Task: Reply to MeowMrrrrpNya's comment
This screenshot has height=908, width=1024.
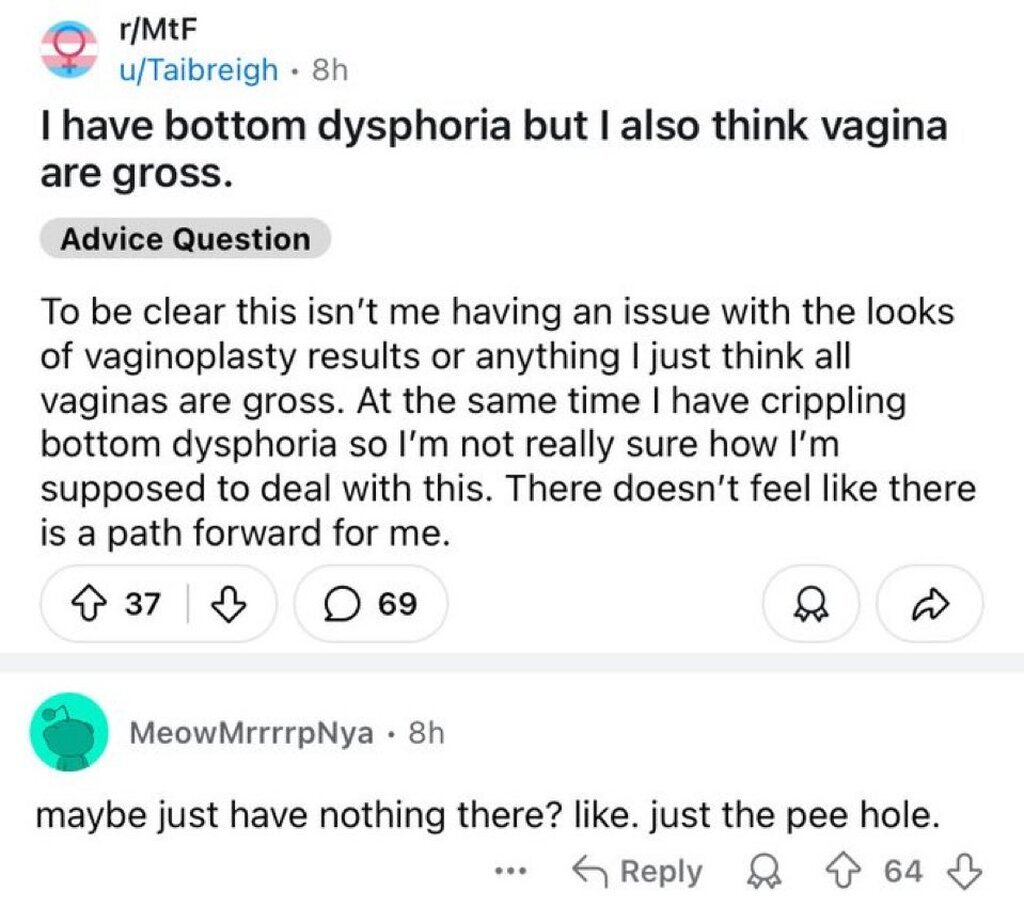Action: 636,871
